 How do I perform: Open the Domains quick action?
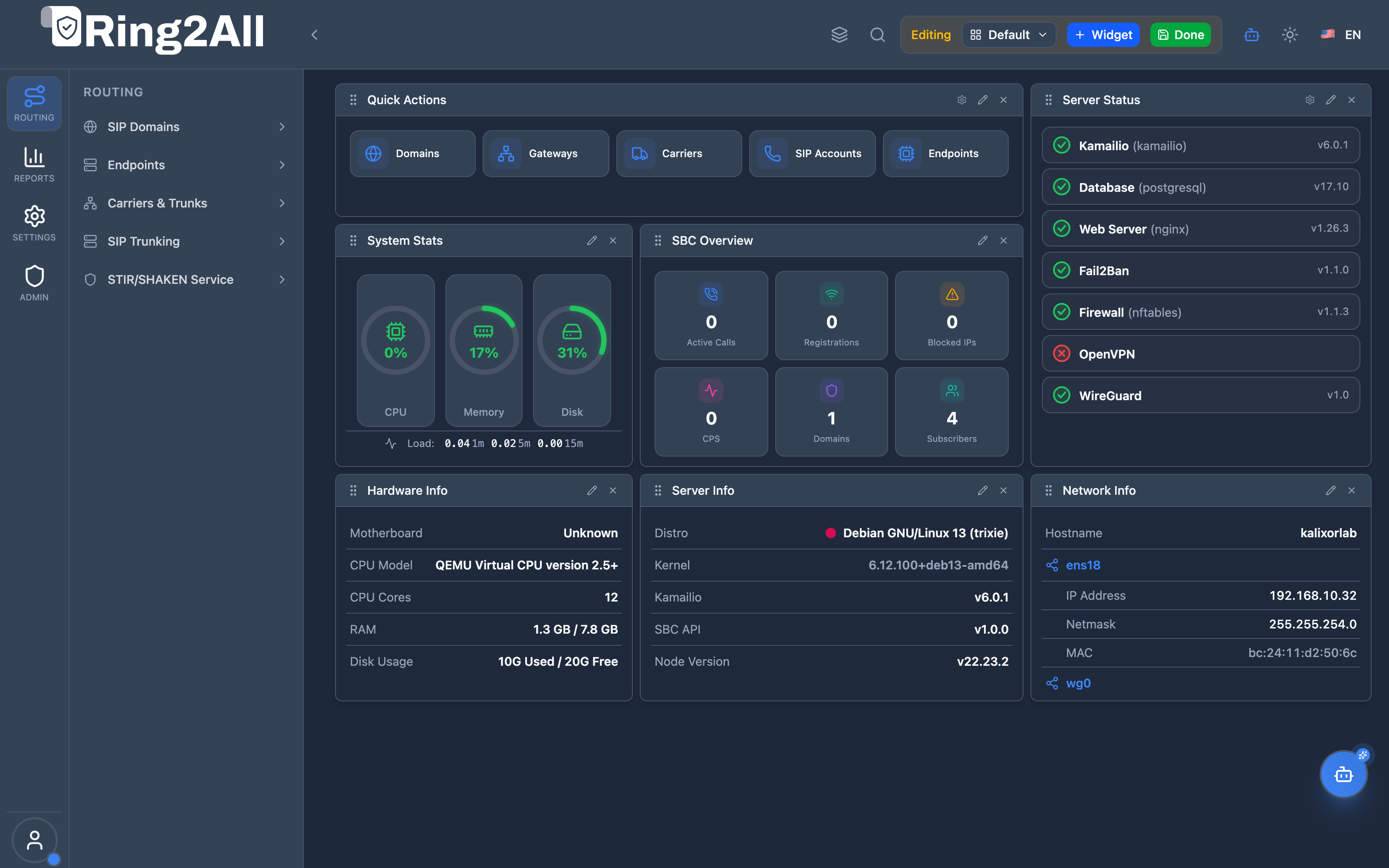click(x=413, y=153)
